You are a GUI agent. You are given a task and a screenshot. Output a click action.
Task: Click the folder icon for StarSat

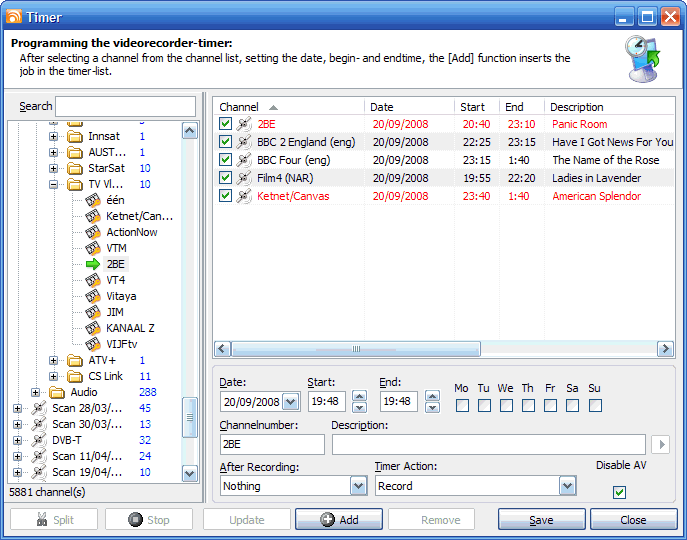tap(74, 168)
